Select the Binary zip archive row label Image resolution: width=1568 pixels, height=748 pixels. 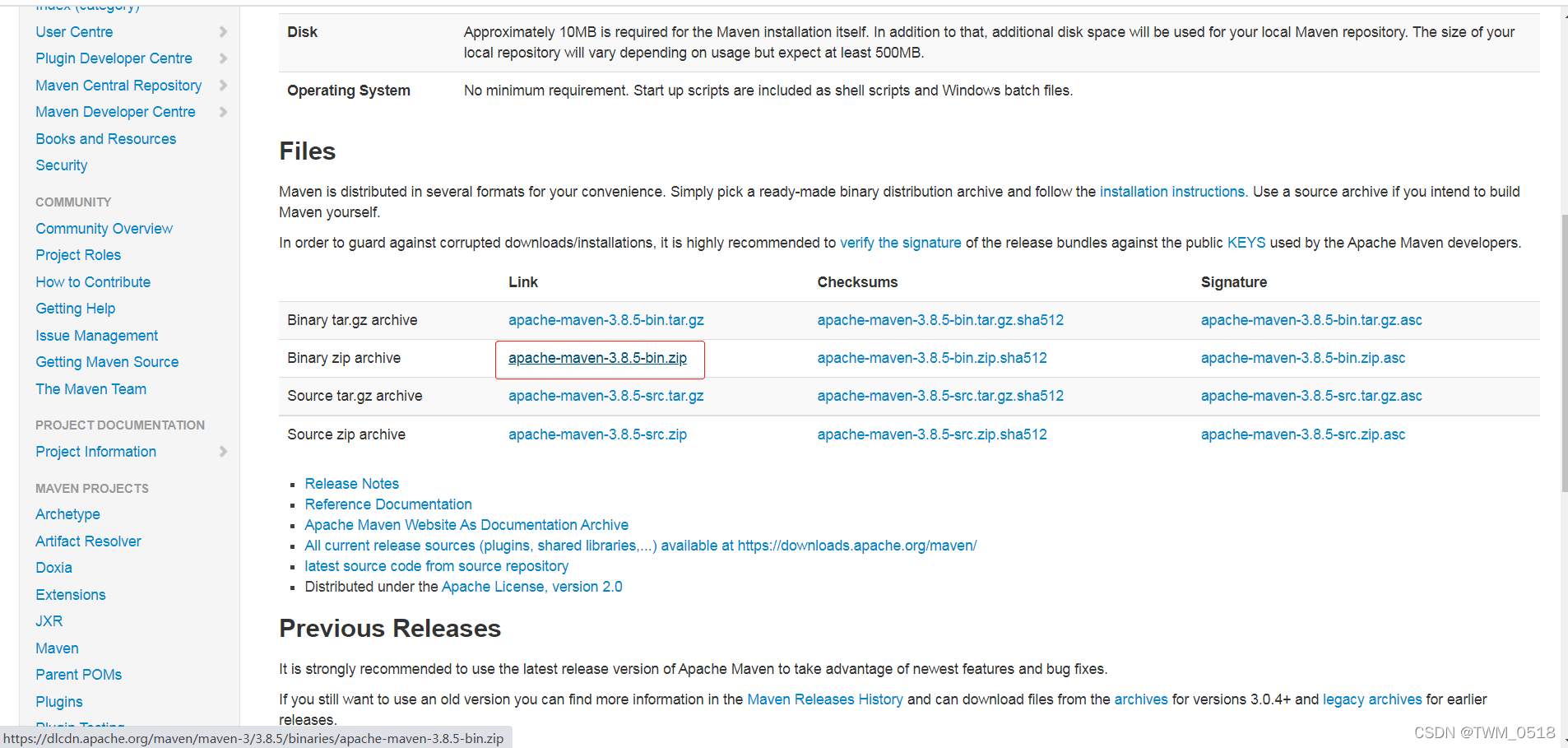click(x=344, y=358)
